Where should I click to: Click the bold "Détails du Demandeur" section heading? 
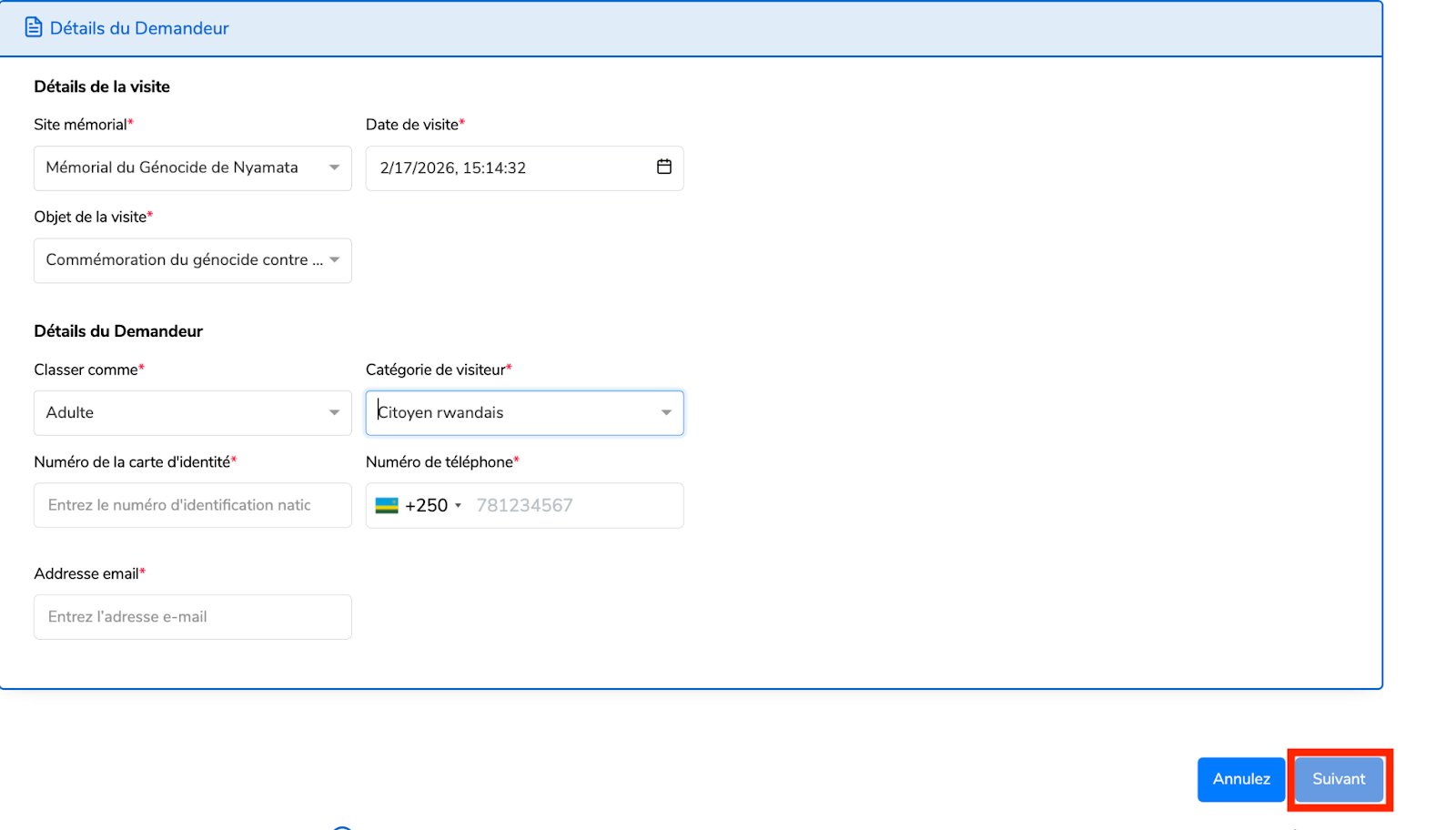pos(118,331)
